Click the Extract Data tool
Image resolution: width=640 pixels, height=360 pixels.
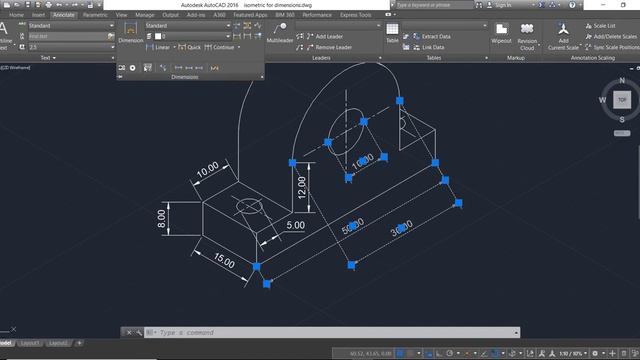pos(432,36)
